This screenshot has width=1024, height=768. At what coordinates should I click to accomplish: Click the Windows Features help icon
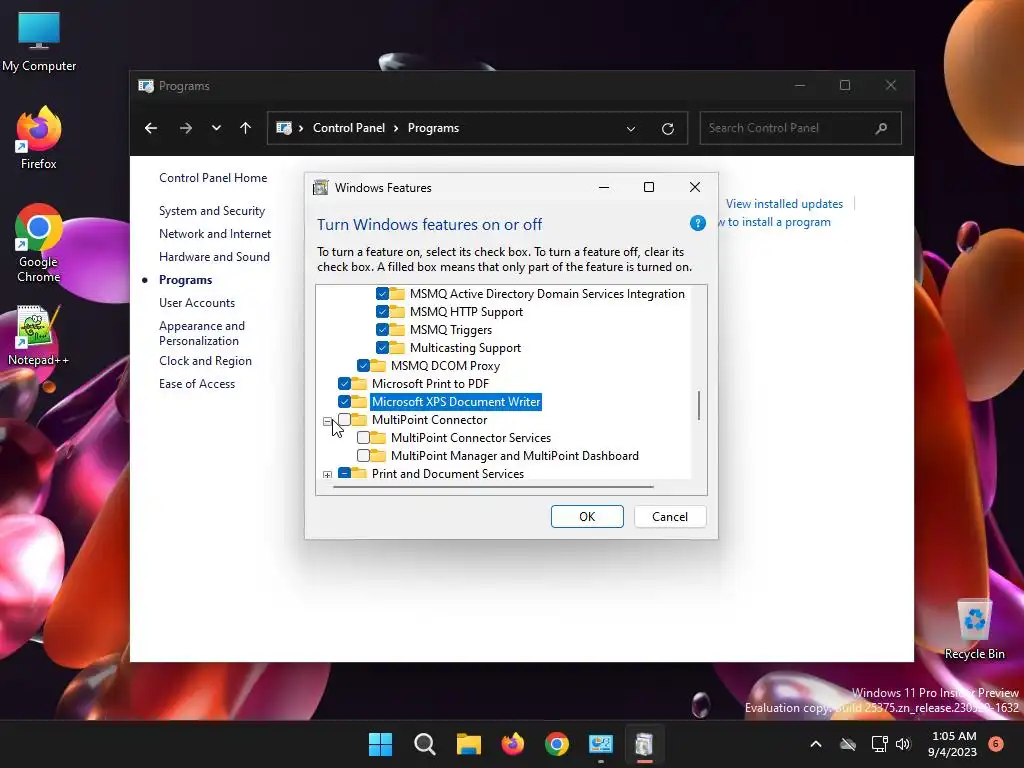[x=697, y=223]
